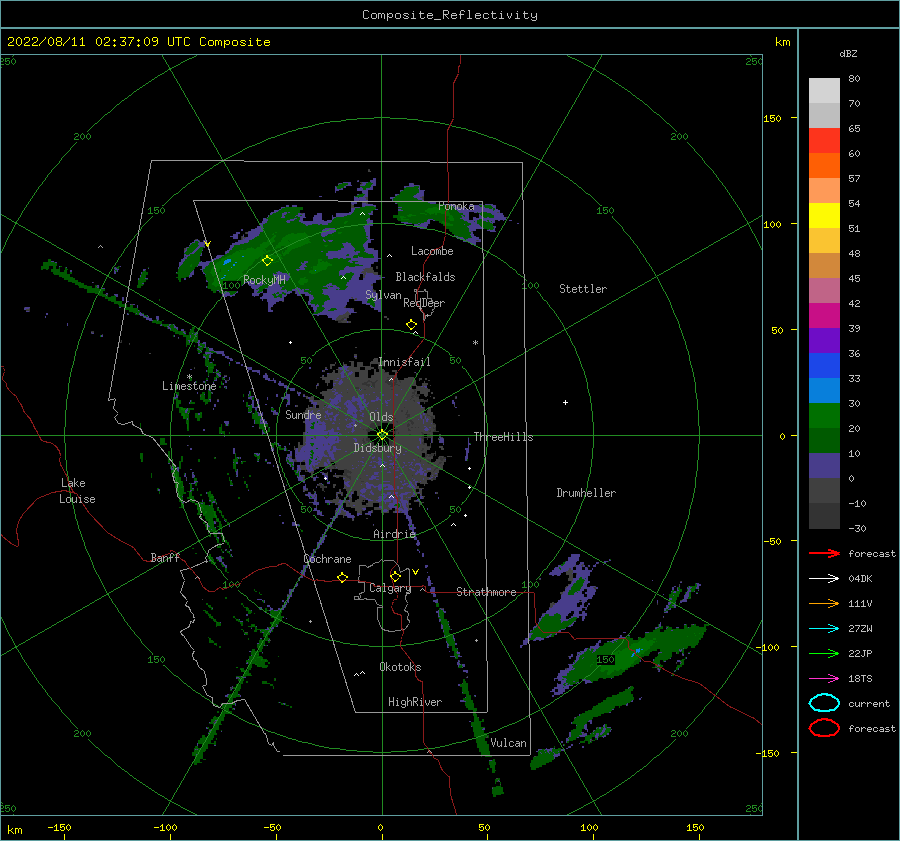
Task: Select the blue swatch between 36 and 33 dBZ
Action: pos(824,366)
